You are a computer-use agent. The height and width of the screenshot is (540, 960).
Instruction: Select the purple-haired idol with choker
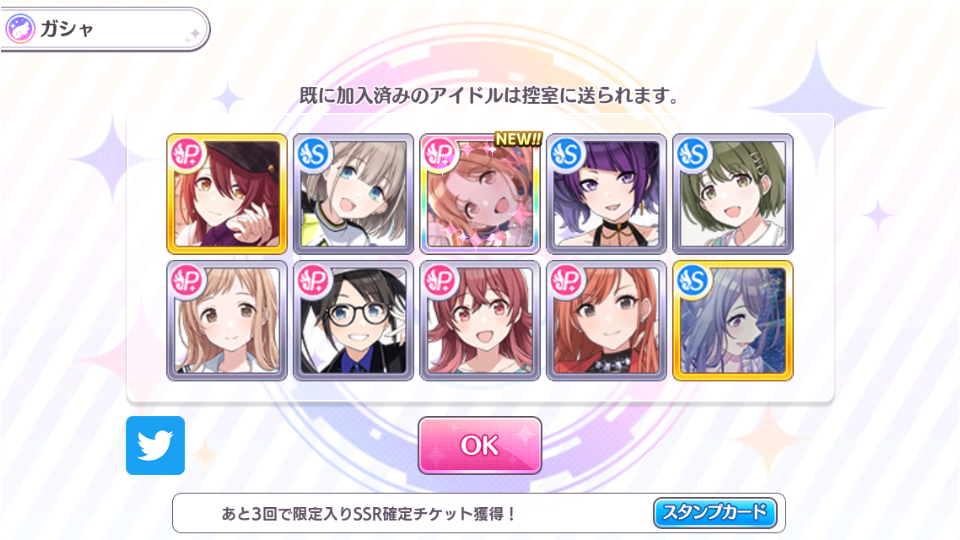(x=606, y=193)
